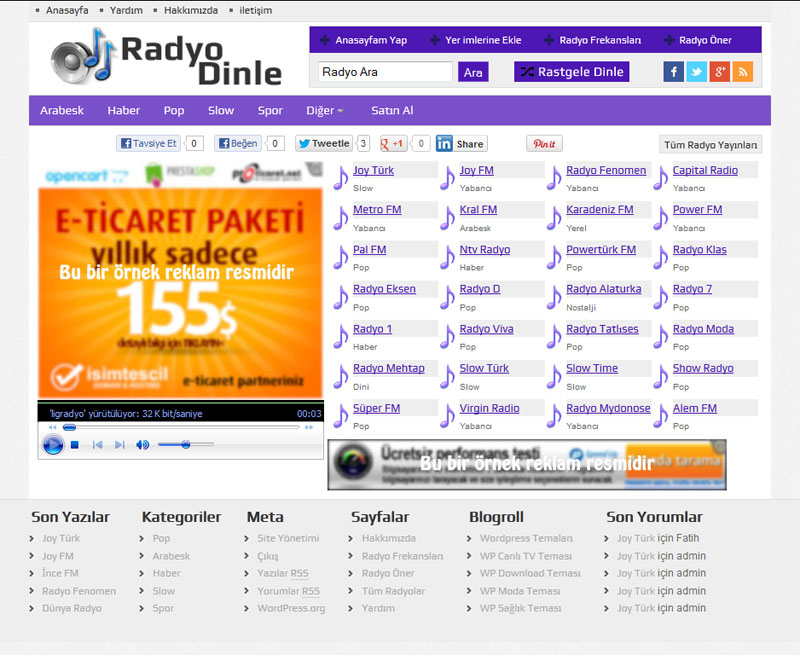This screenshot has width=800, height=655.
Task: Focus the Radyo Ara search field
Action: click(385, 72)
